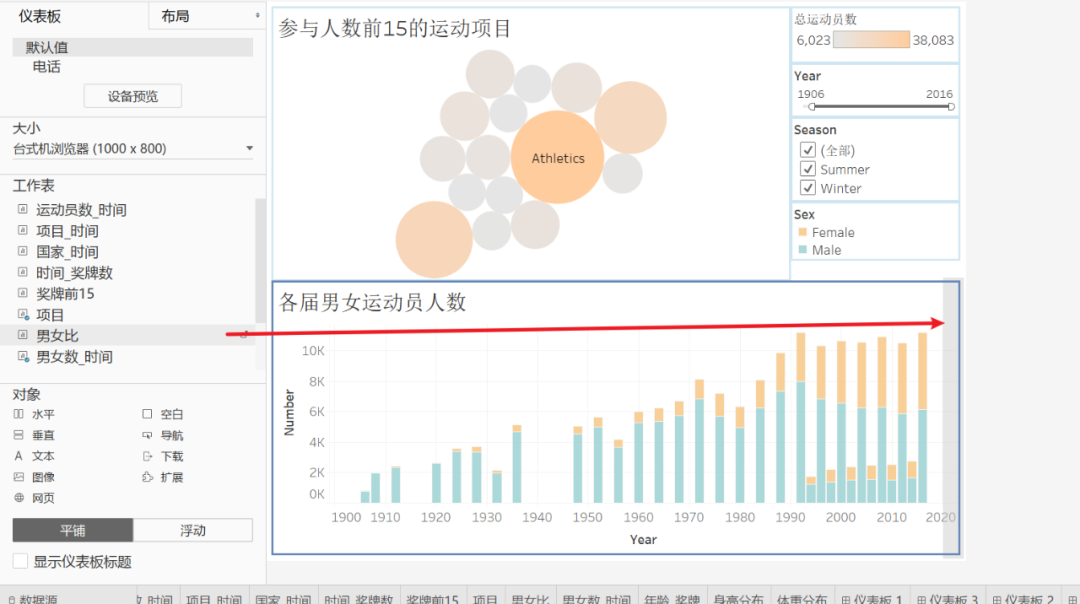The width and height of the screenshot is (1080, 604).
Task: Open the 仪表板 1 bottom tab
Action: tap(871, 598)
